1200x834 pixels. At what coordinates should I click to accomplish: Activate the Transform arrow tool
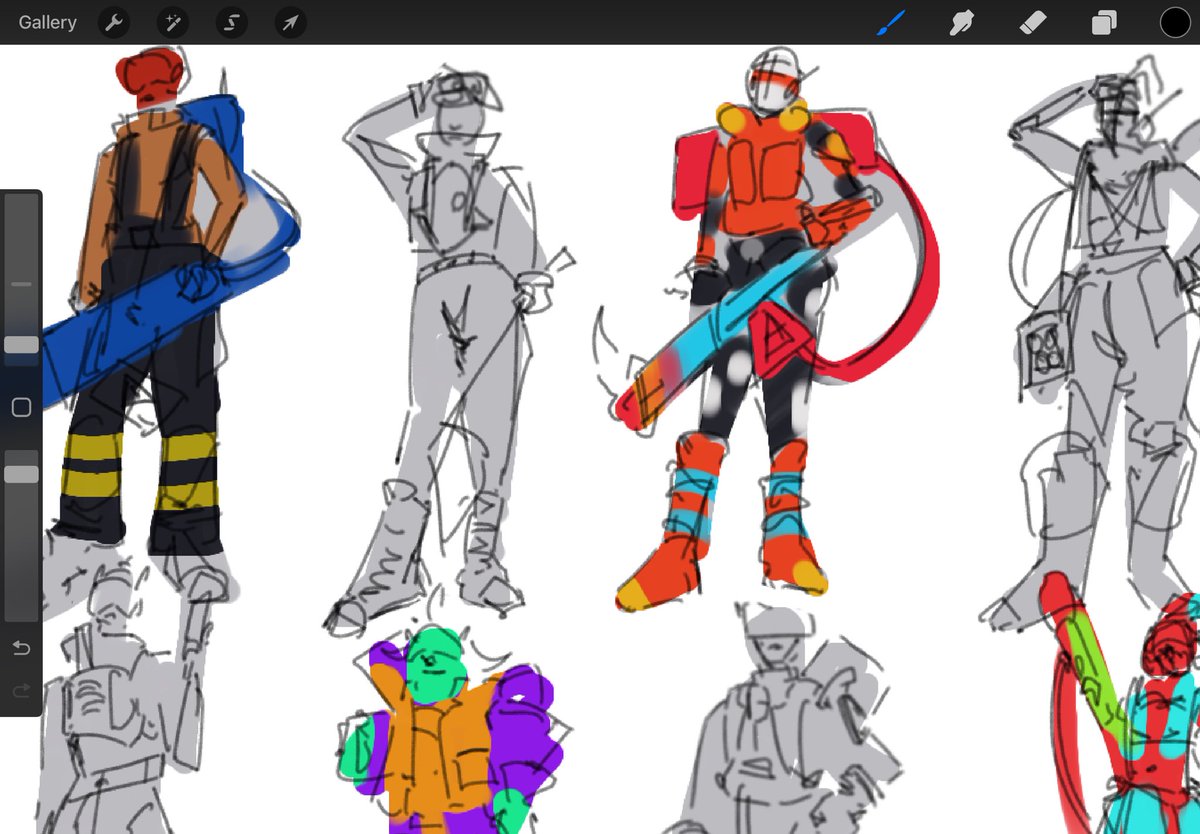pyautogui.click(x=291, y=22)
